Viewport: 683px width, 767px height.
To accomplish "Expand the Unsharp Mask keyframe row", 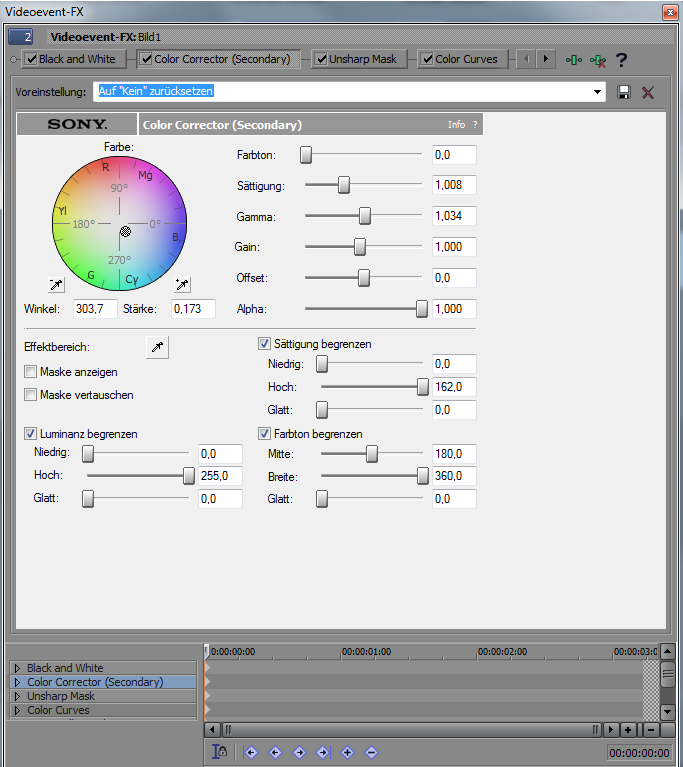I will click(17, 696).
